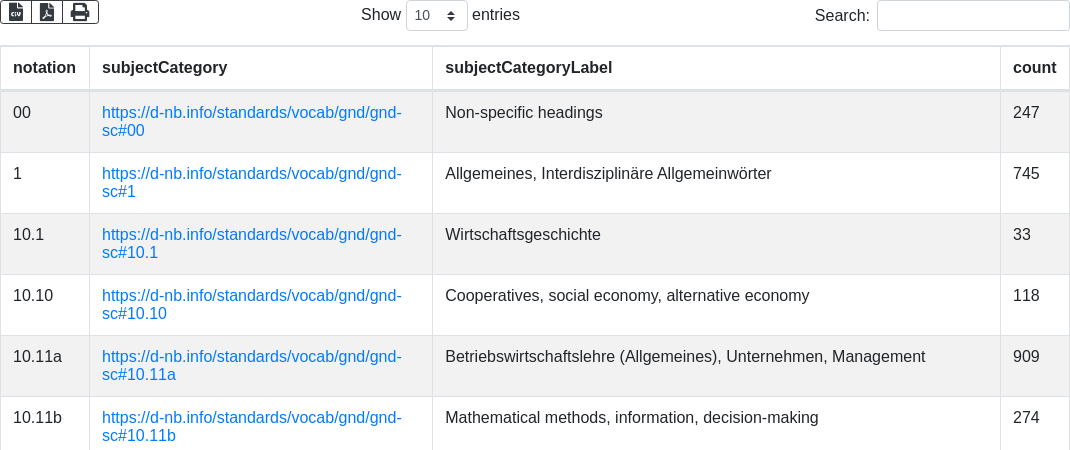Select the count cell showing 909
Image resolution: width=1070 pixels, height=450 pixels.
(x=1026, y=357)
